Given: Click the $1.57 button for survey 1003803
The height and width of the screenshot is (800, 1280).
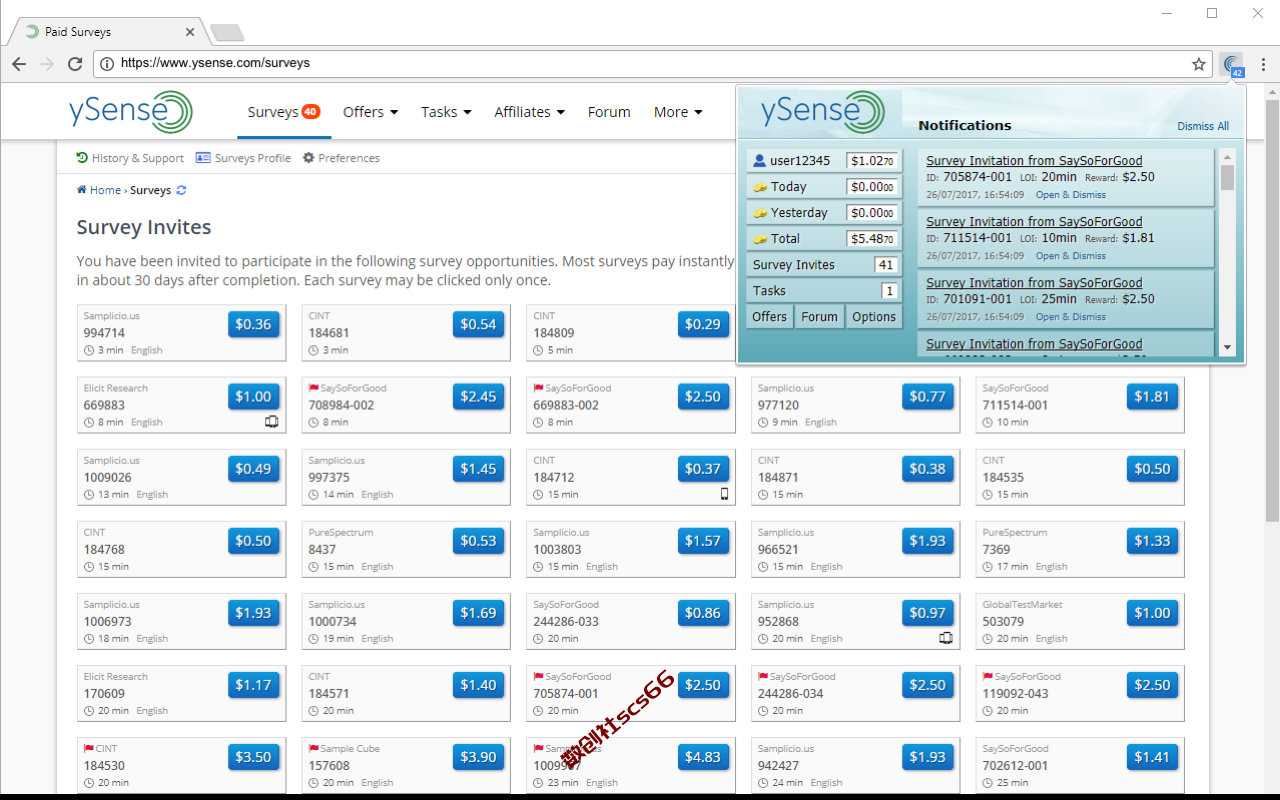Looking at the screenshot, I should pos(703,540).
